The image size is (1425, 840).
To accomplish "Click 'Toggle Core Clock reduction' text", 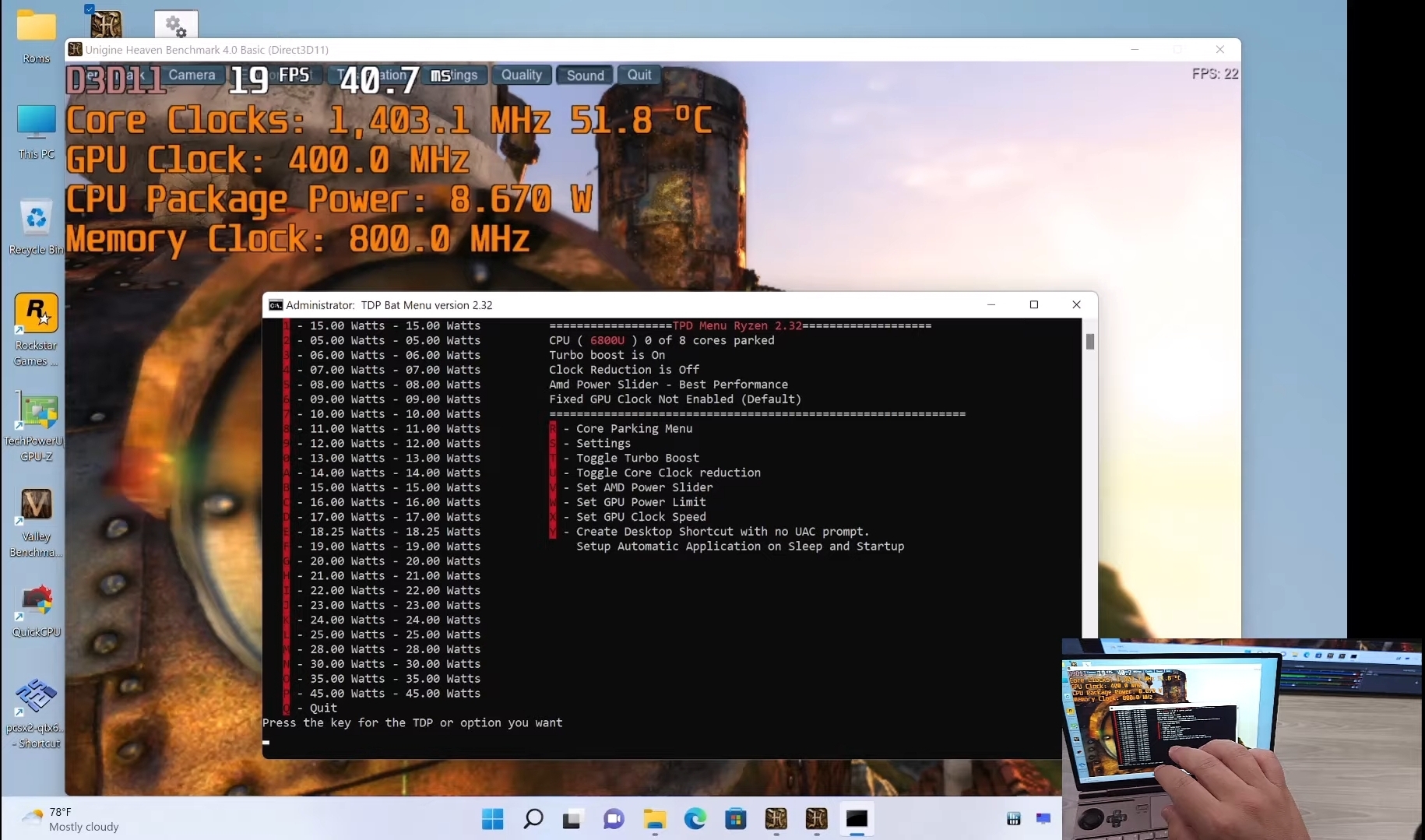I will point(668,473).
